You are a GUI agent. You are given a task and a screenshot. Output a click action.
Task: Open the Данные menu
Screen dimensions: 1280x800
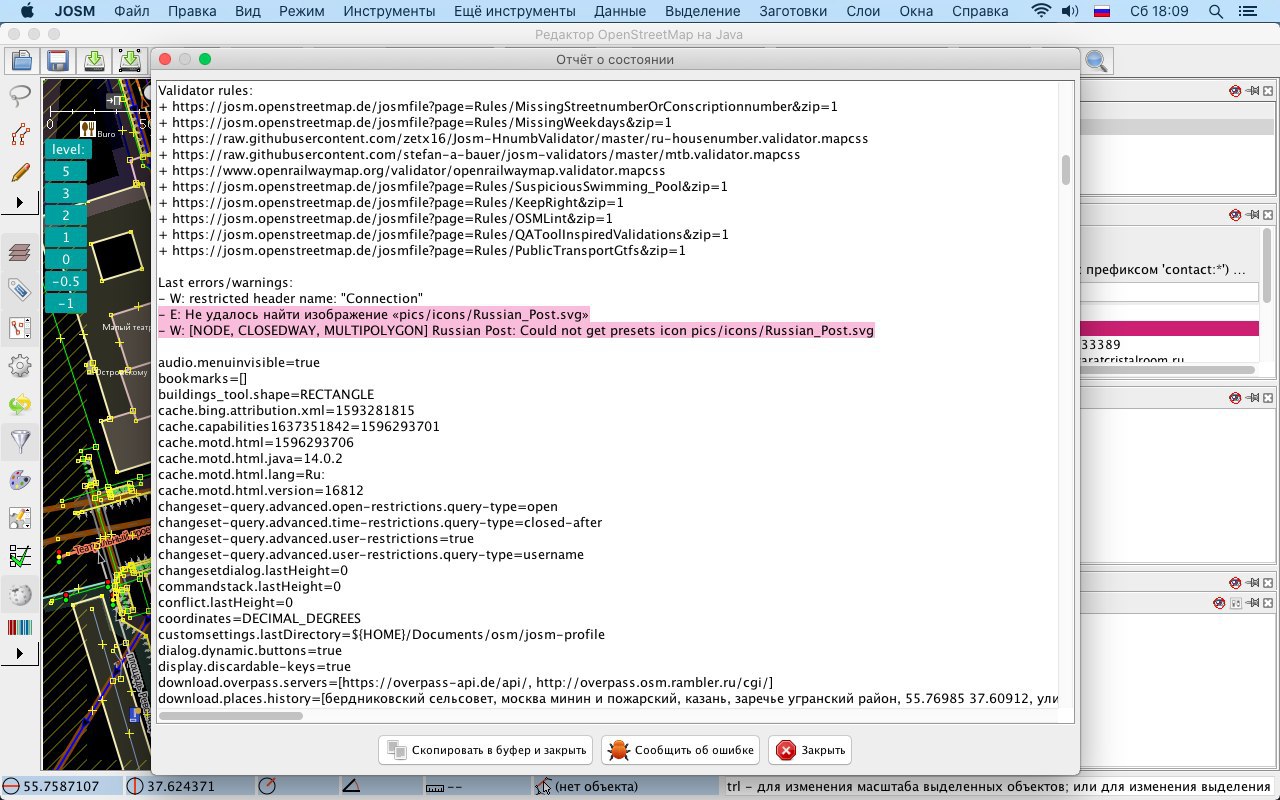[620, 11]
